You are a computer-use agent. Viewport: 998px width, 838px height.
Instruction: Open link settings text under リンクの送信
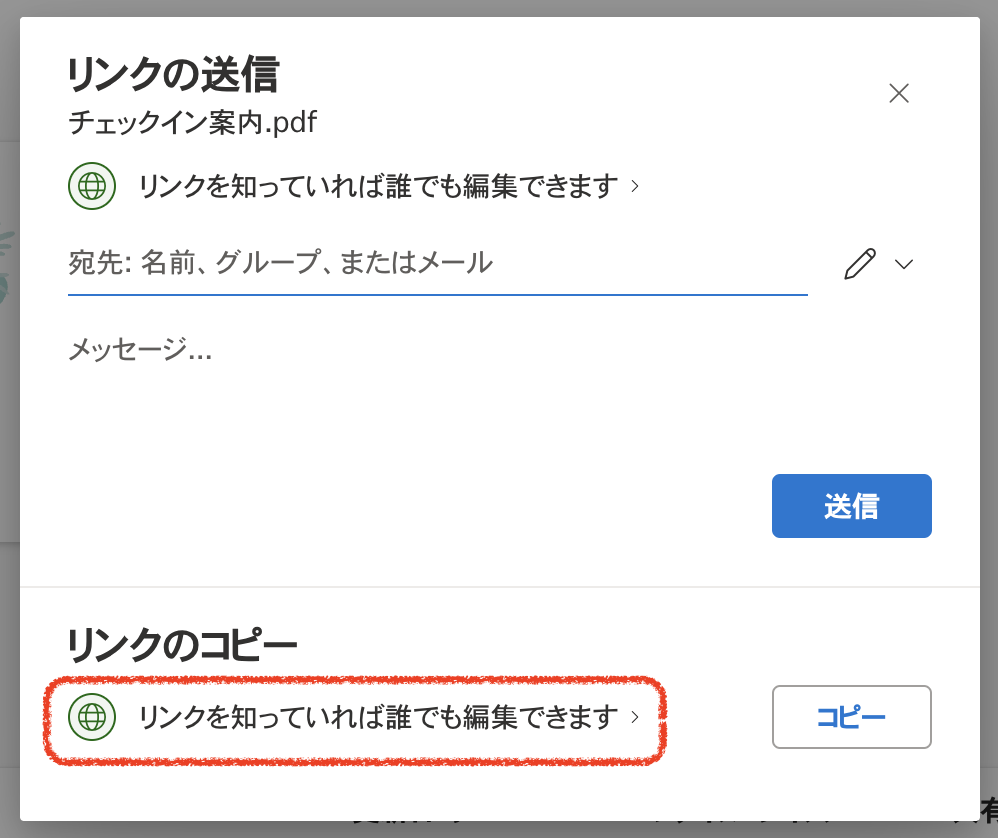pyautogui.click(x=378, y=186)
